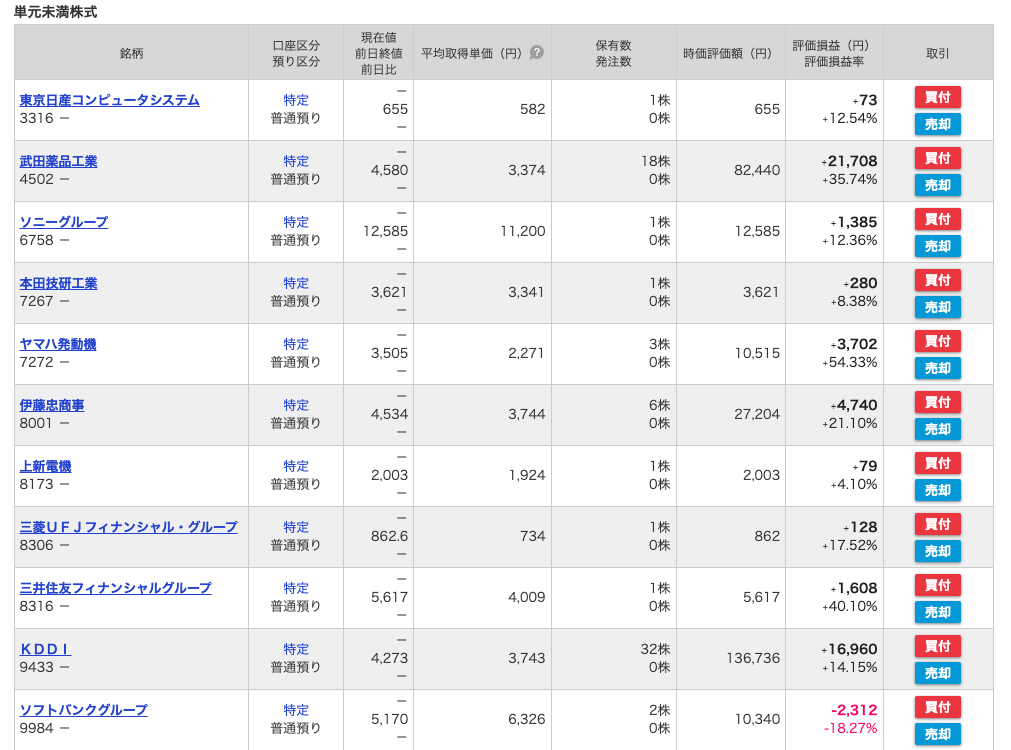The height and width of the screenshot is (750, 1011).
Task: Click 買付 for 本田技研工業
Action: pos(937,281)
